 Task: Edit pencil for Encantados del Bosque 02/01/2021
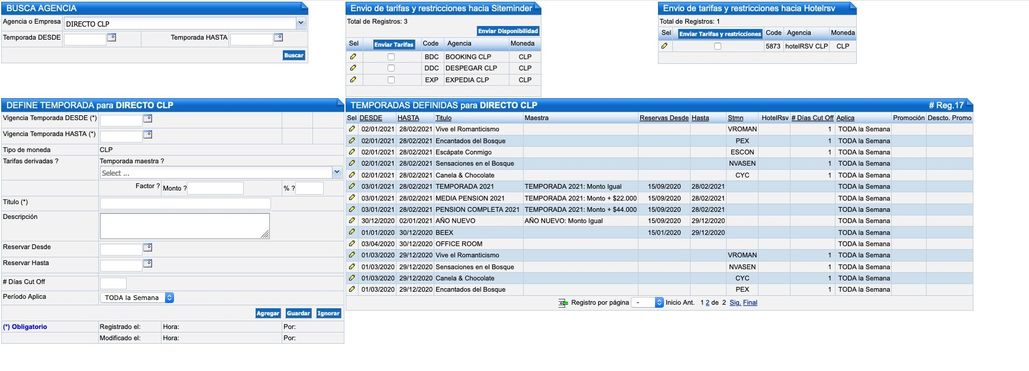coord(352,141)
